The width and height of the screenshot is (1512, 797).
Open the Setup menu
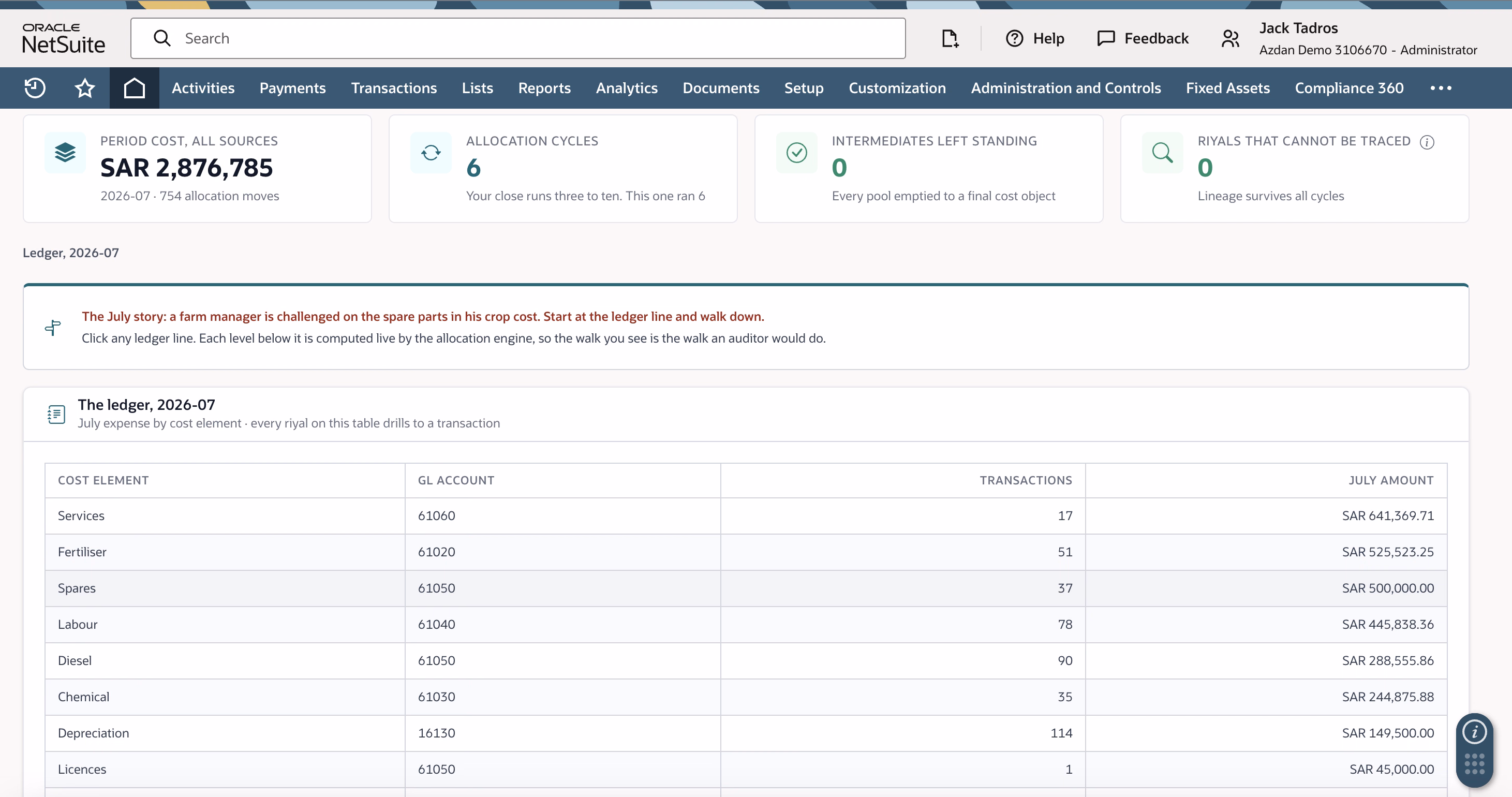click(x=804, y=88)
